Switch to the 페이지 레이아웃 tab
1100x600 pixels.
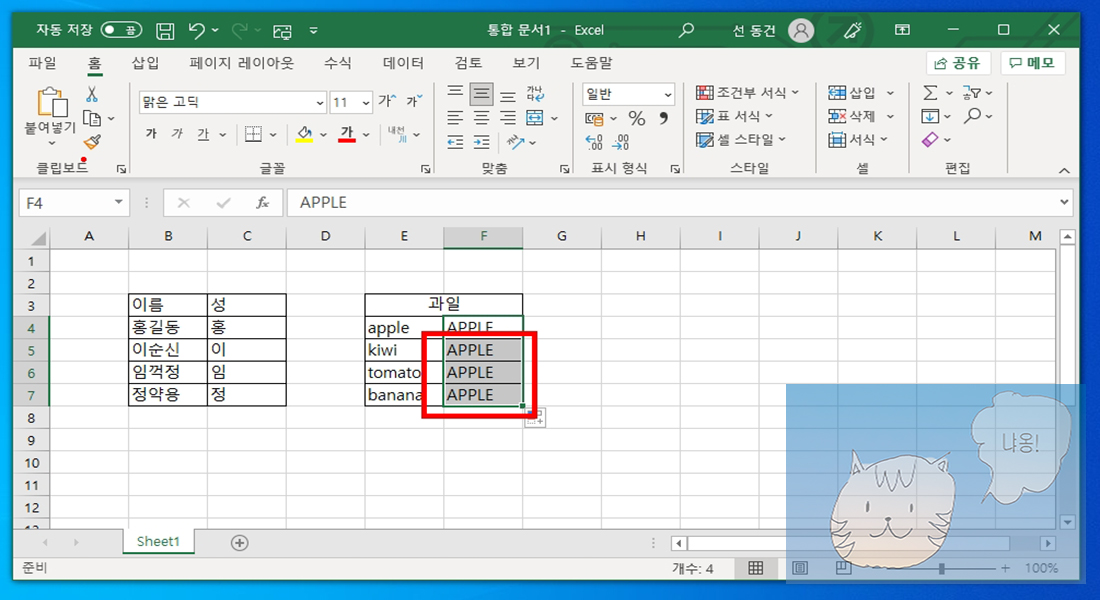[241, 62]
